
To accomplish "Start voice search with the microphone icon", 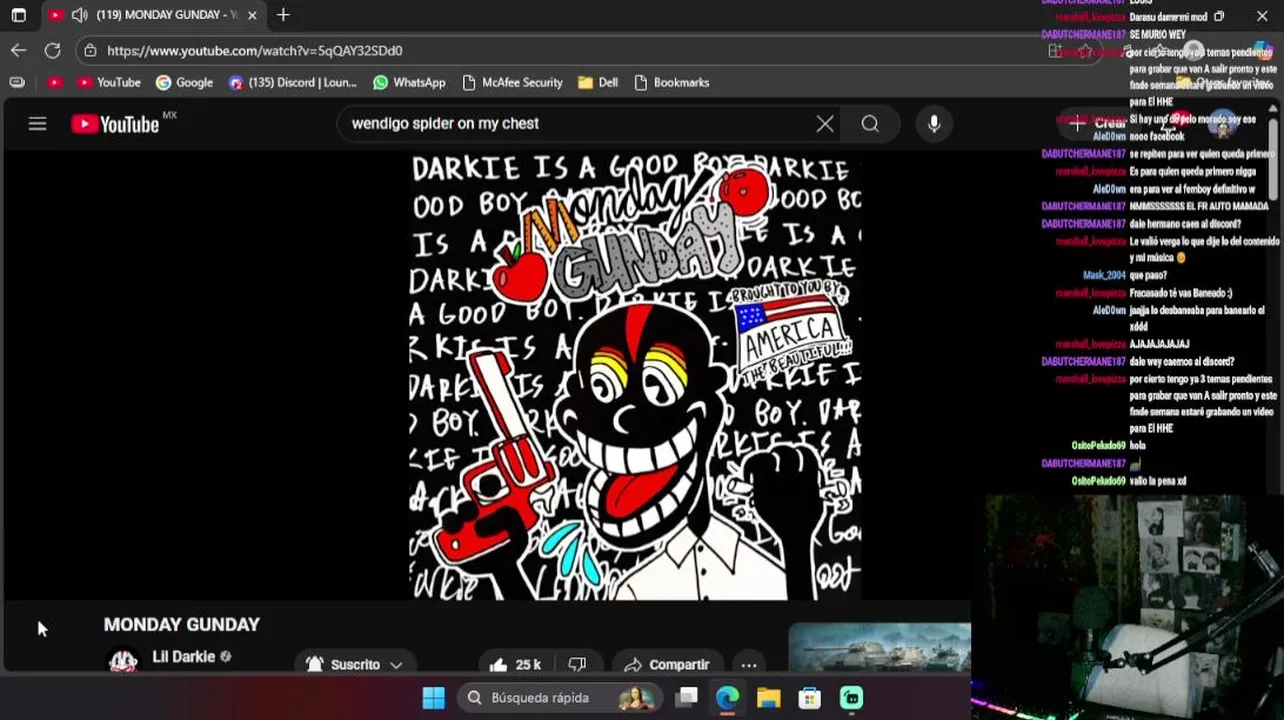I will (934, 124).
